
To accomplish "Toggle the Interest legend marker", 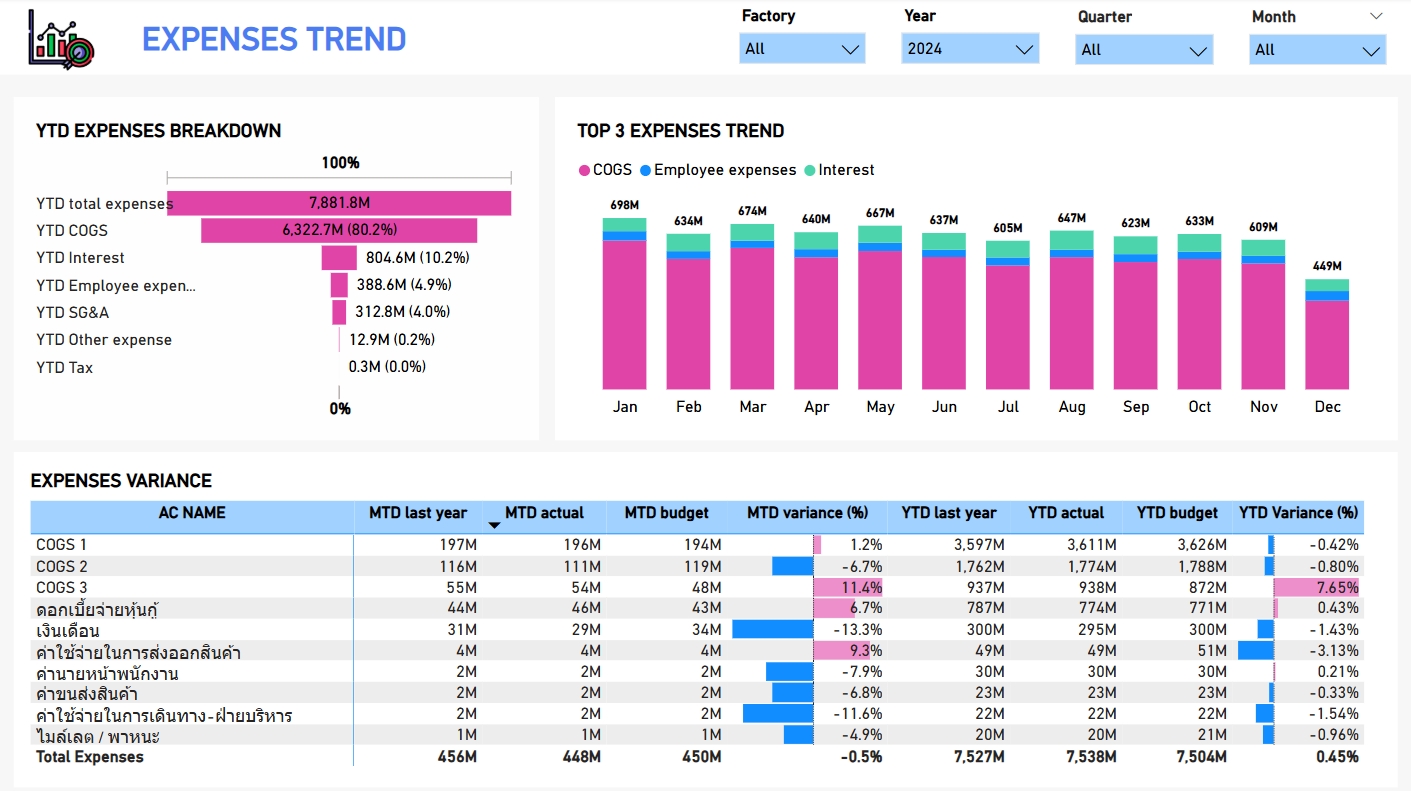I will pyautogui.click(x=809, y=170).
